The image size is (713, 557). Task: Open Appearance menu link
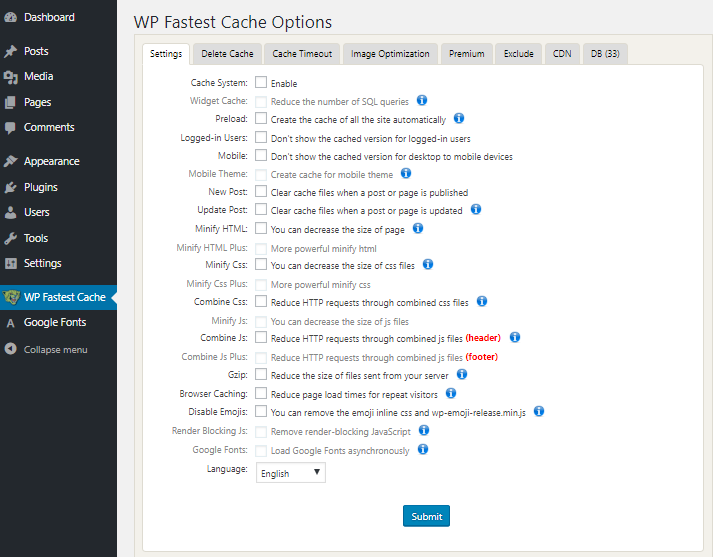52,161
